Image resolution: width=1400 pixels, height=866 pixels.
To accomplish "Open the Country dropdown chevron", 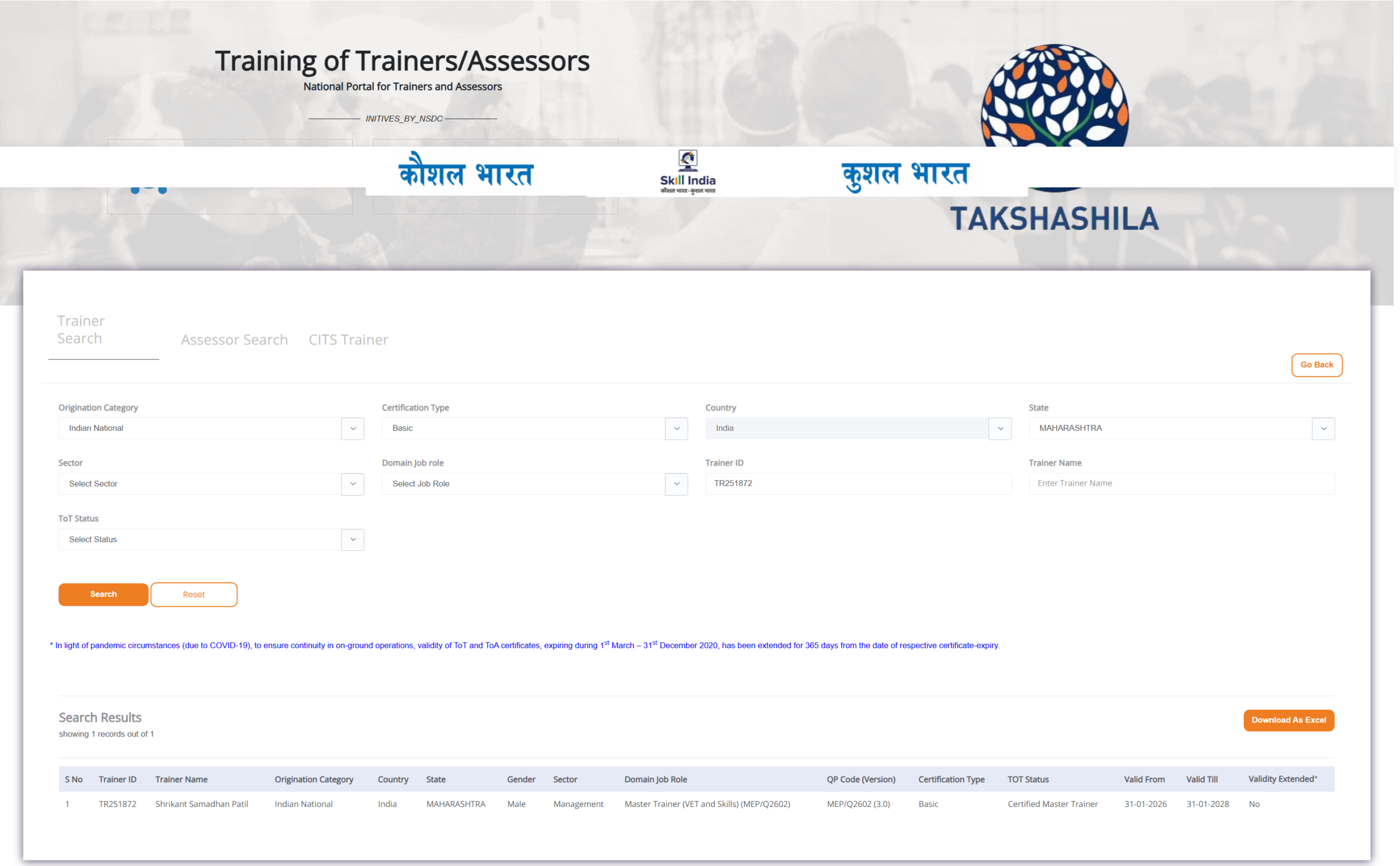I will click(1000, 428).
